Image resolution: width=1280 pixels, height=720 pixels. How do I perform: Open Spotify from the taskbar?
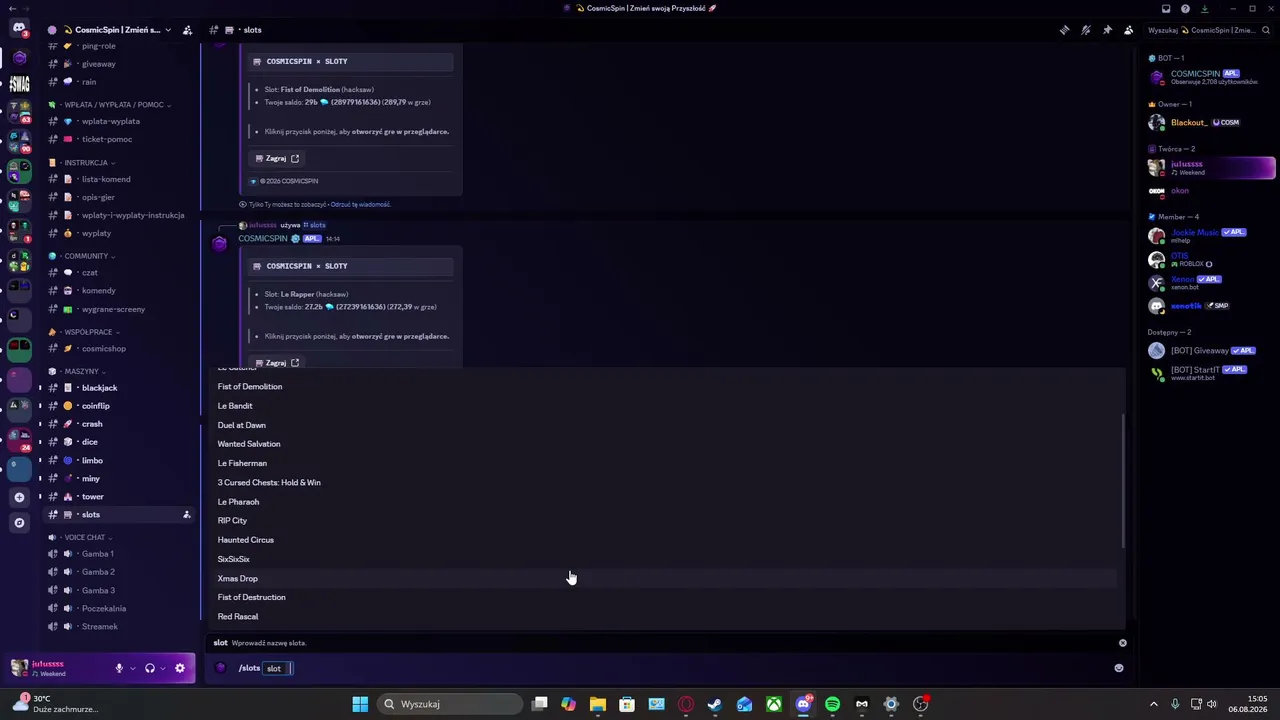pyautogui.click(x=833, y=704)
